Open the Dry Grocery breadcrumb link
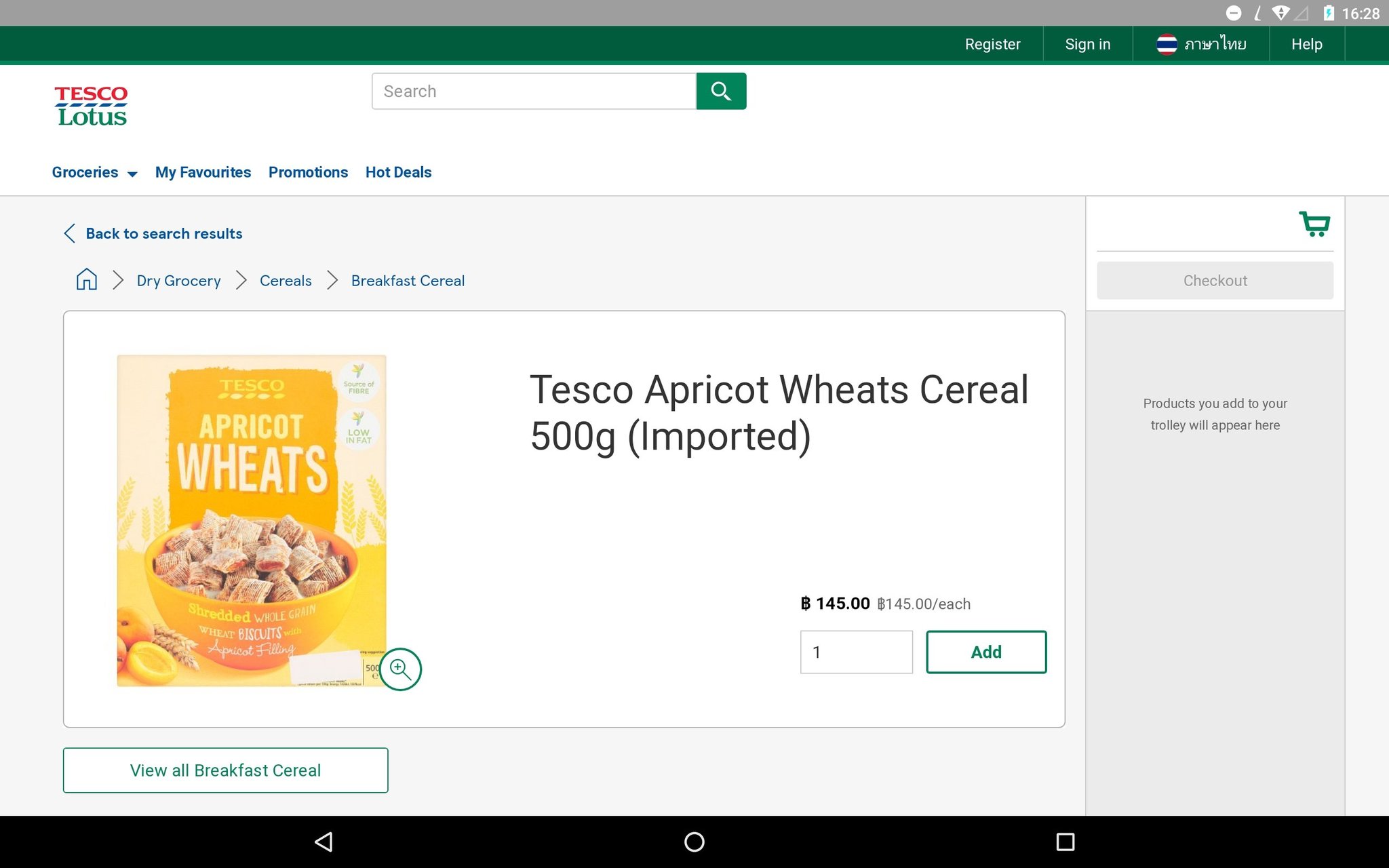Image resolution: width=1389 pixels, height=868 pixels. 178,281
